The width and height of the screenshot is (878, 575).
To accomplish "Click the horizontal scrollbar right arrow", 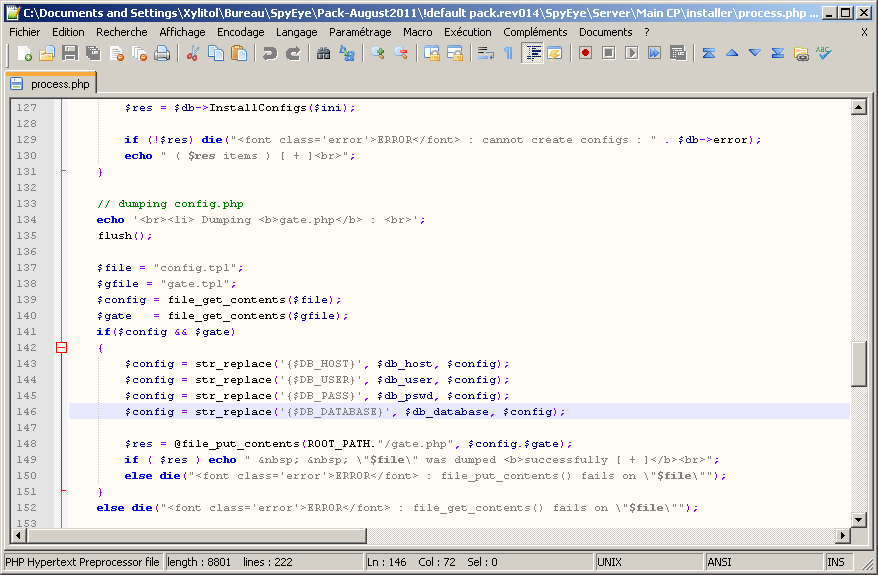I will [842, 536].
